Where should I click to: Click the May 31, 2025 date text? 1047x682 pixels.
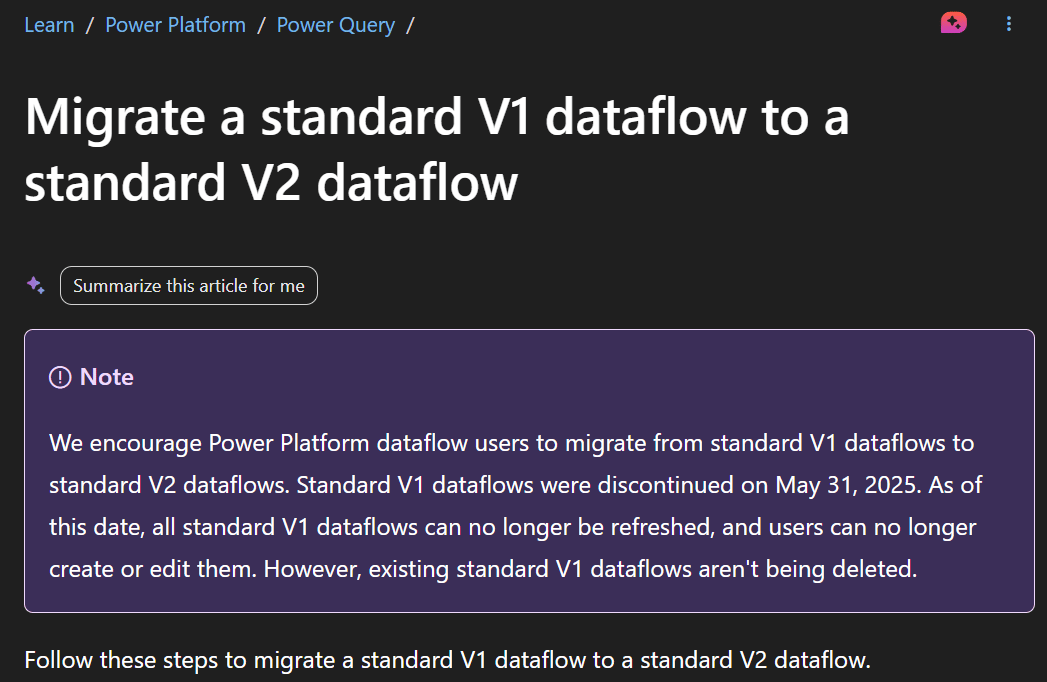(849, 485)
